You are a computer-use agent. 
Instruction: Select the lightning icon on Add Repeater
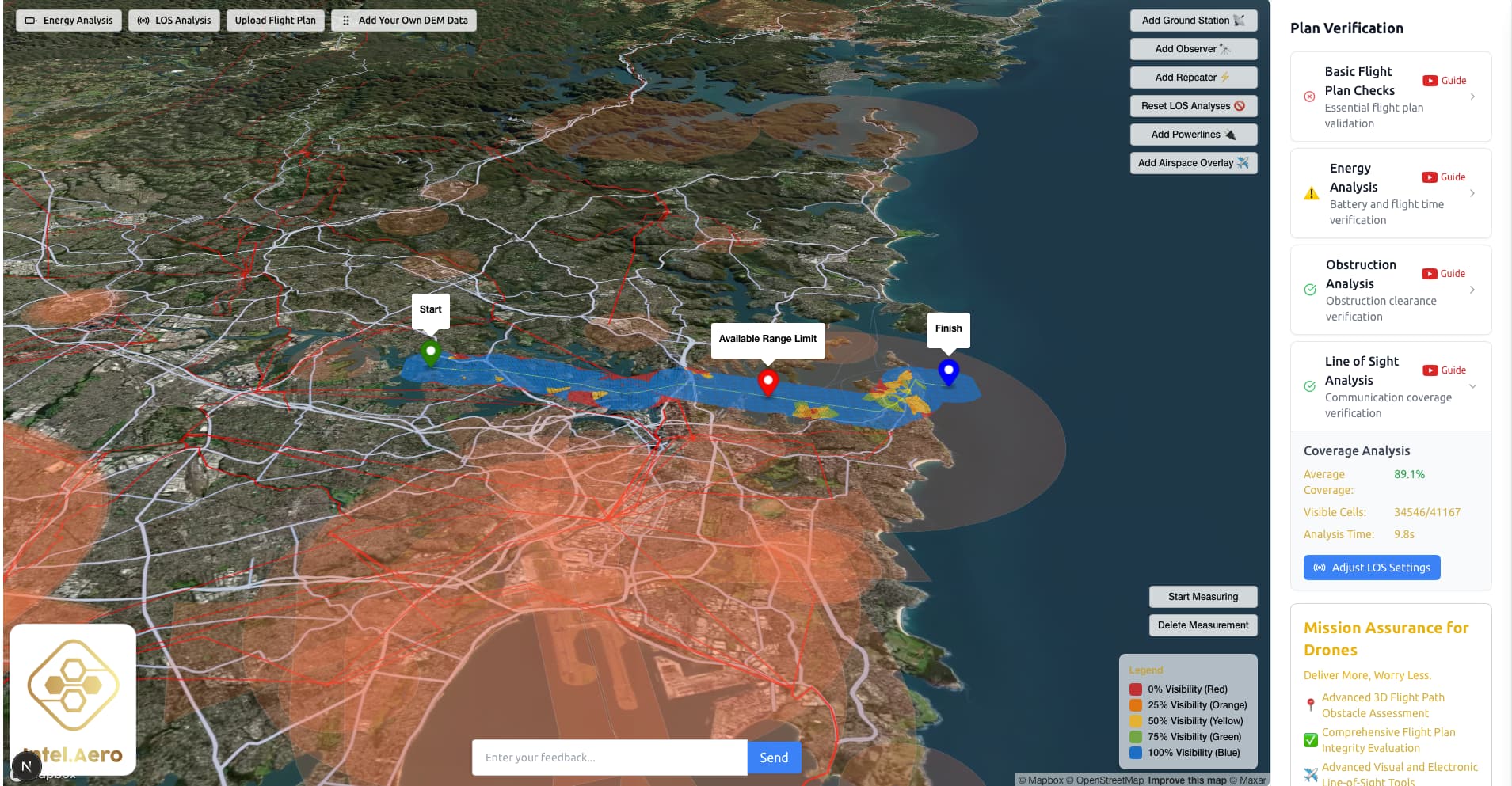[x=1224, y=77]
